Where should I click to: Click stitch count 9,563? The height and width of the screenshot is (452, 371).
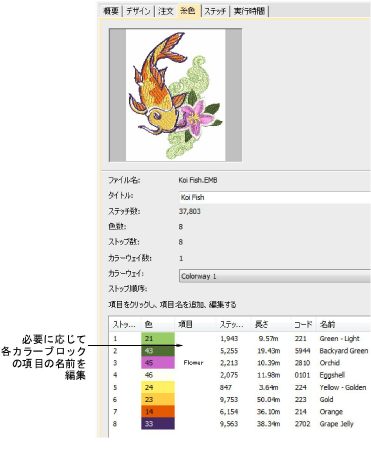[229, 424]
